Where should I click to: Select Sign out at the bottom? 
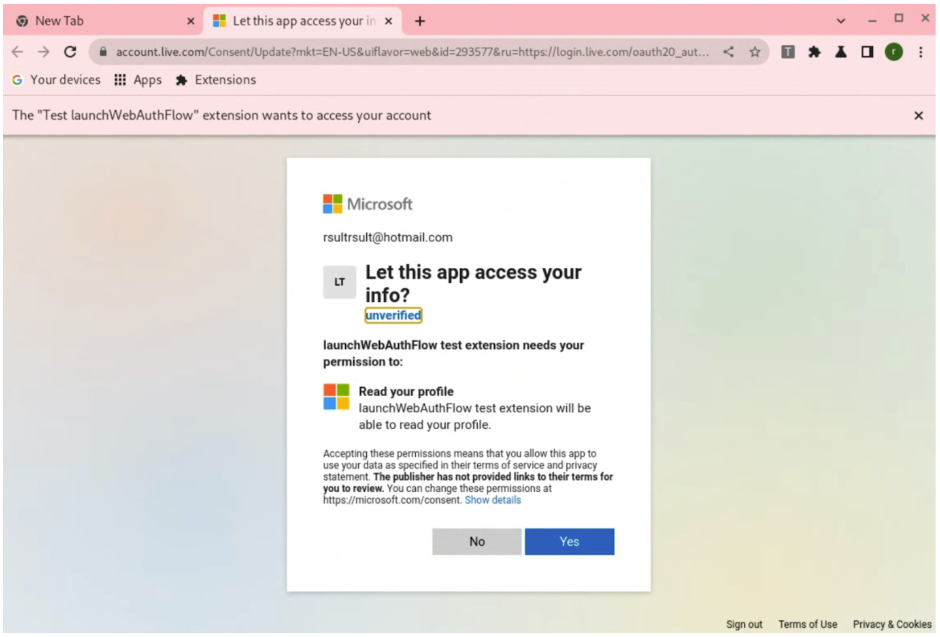click(x=744, y=624)
